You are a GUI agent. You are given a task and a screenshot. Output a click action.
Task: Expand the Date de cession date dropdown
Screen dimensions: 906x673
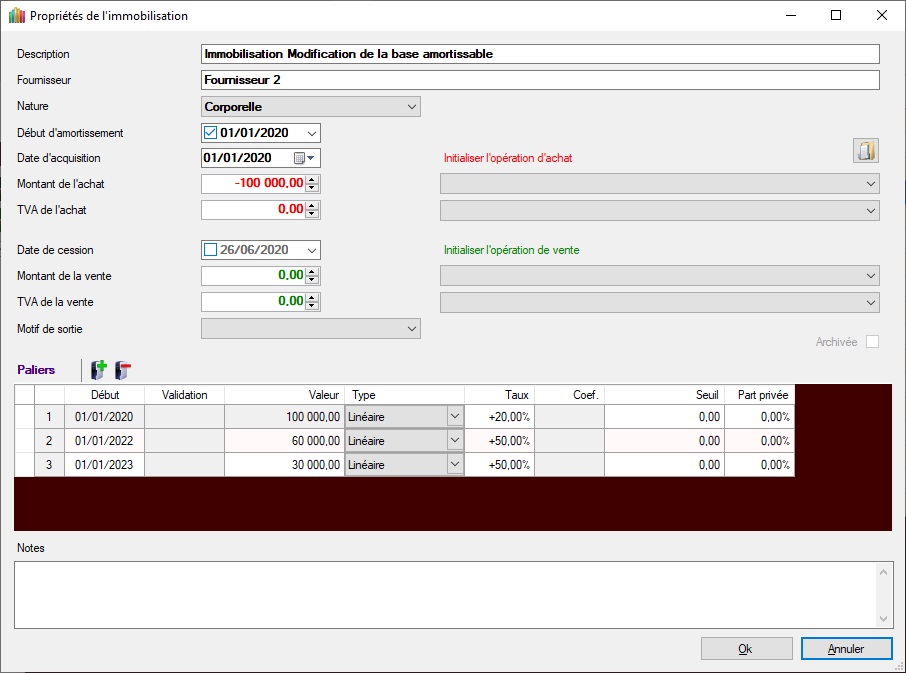click(312, 250)
